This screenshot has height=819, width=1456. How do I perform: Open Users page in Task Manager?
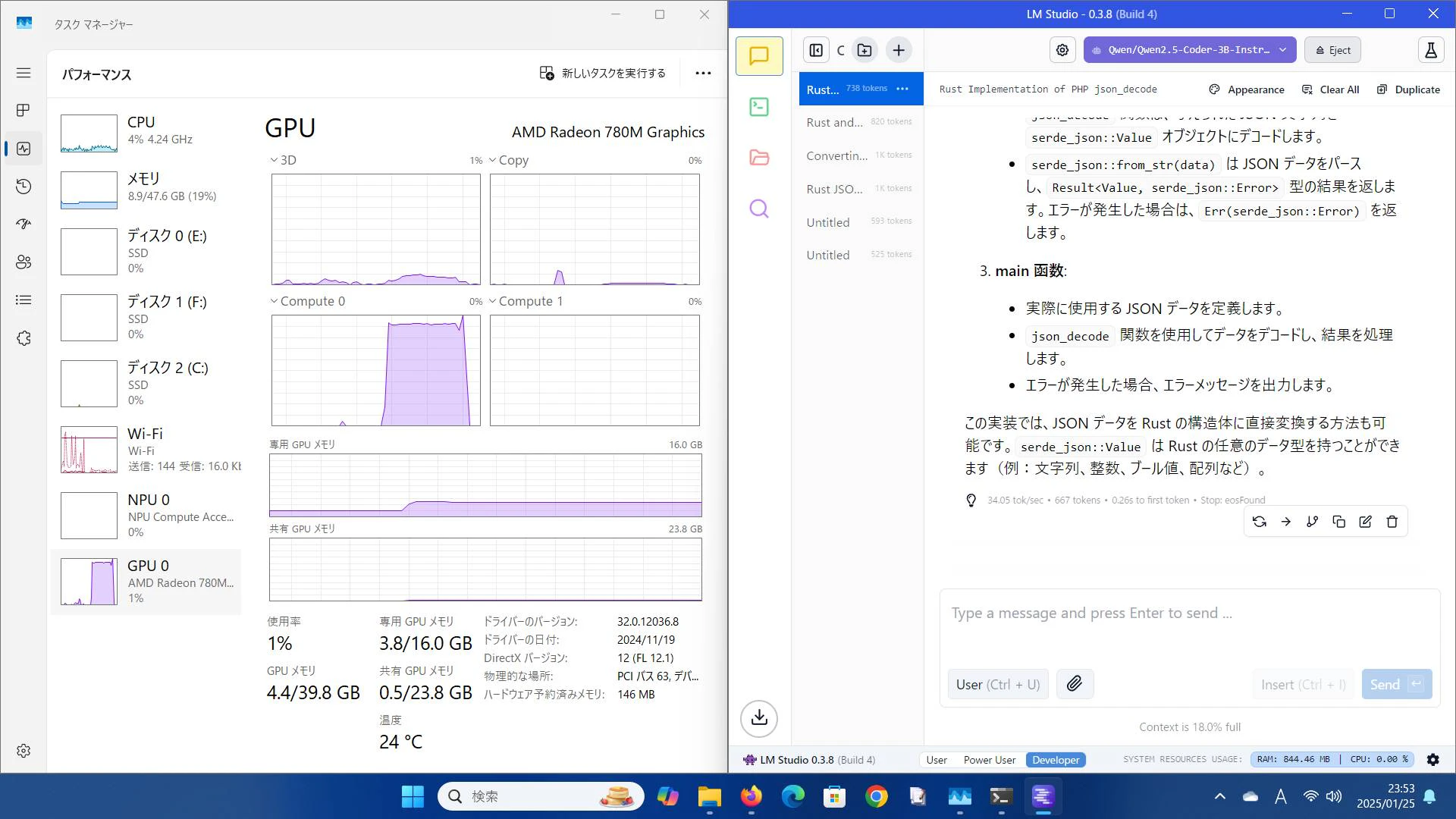24,262
